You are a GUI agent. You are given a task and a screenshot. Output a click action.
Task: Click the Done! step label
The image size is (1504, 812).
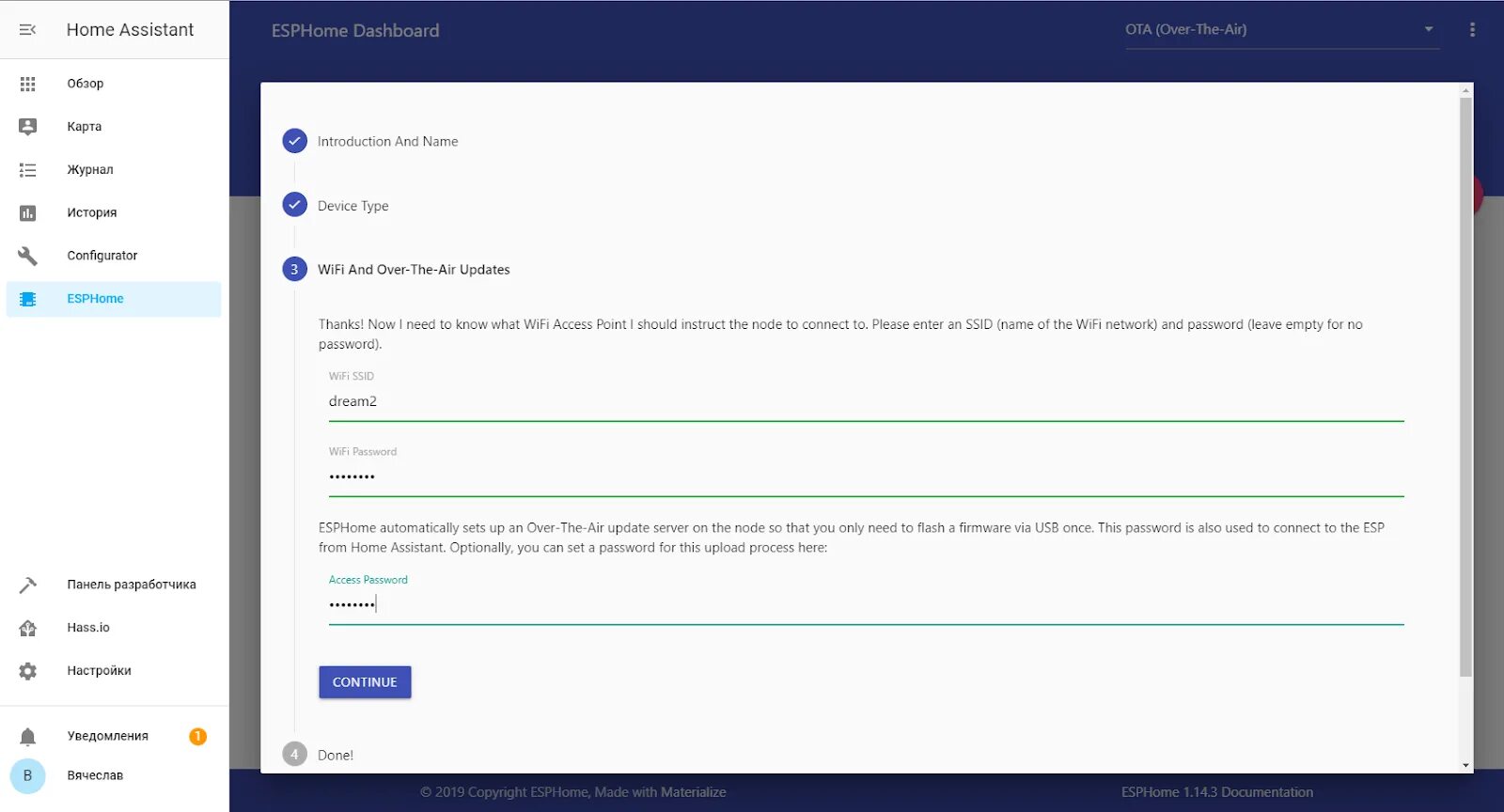(x=336, y=755)
